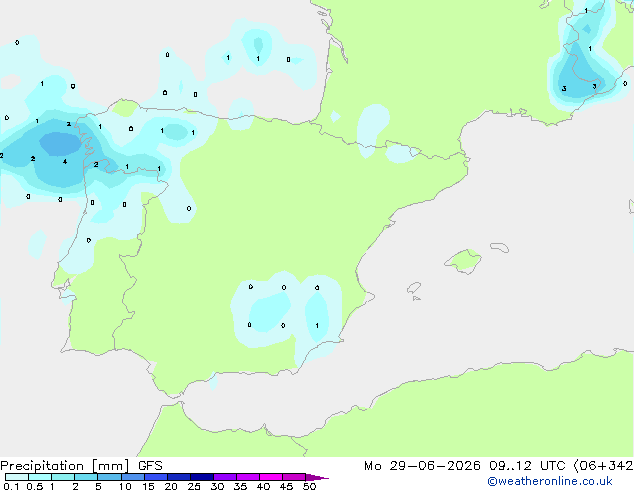
Task: Click the 30–35 mm purple swatch
Action: click(225, 477)
